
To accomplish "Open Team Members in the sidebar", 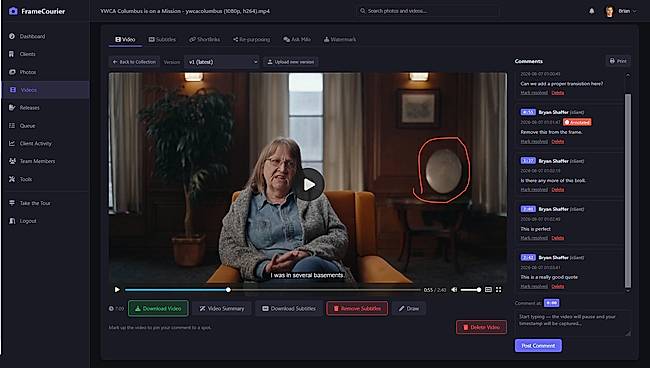I will click(x=45, y=161).
